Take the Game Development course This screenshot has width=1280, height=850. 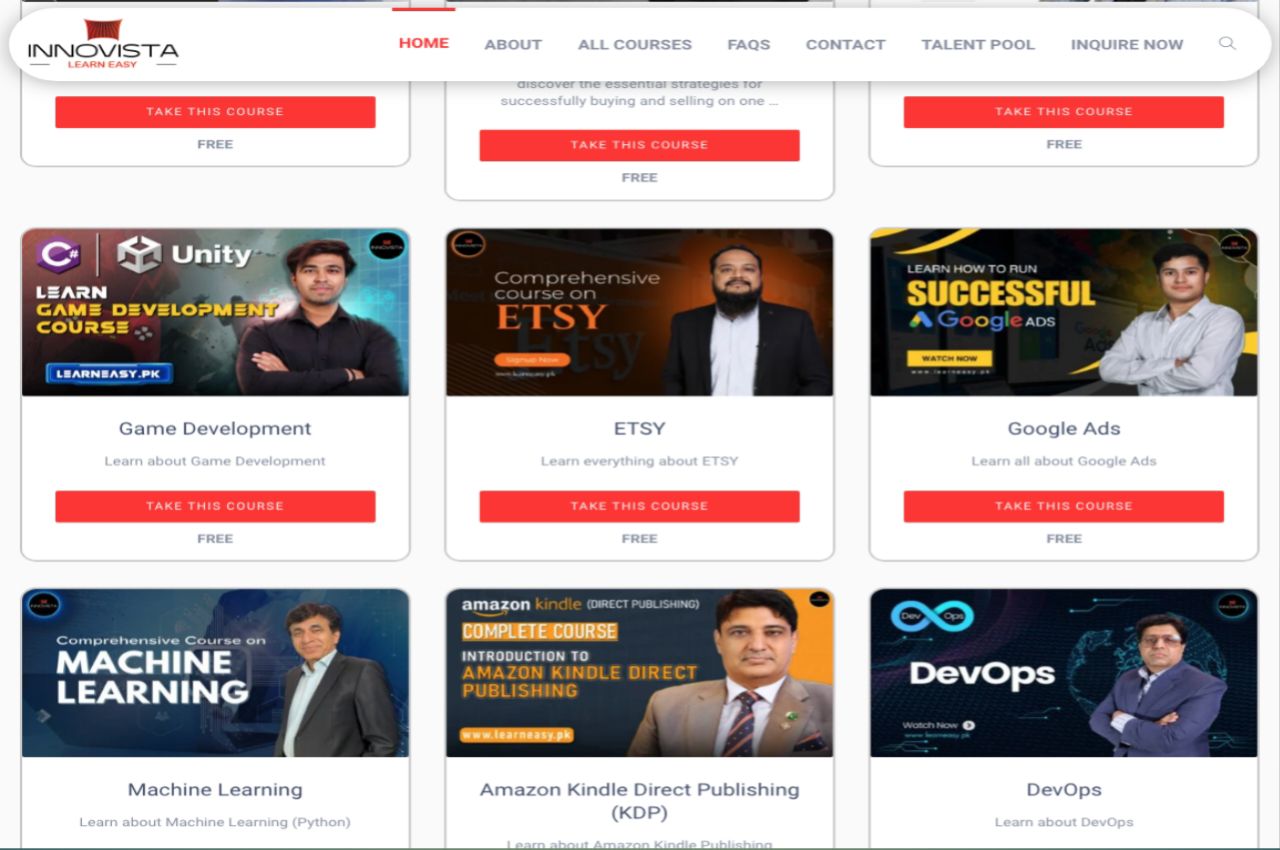[x=215, y=506]
